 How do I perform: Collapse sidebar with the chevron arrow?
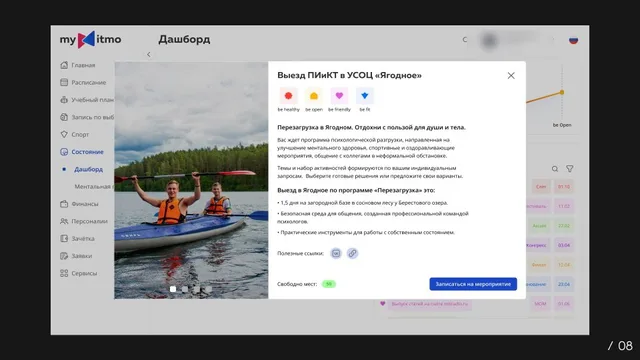point(149,54)
